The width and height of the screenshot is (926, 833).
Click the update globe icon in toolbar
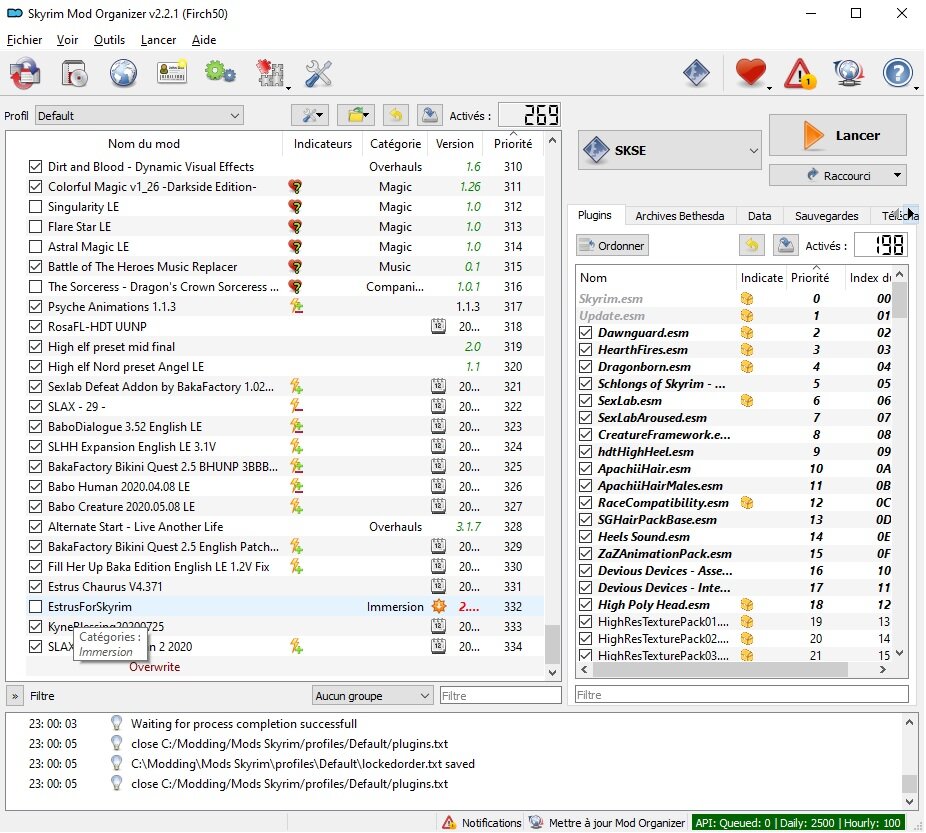click(849, 73)
